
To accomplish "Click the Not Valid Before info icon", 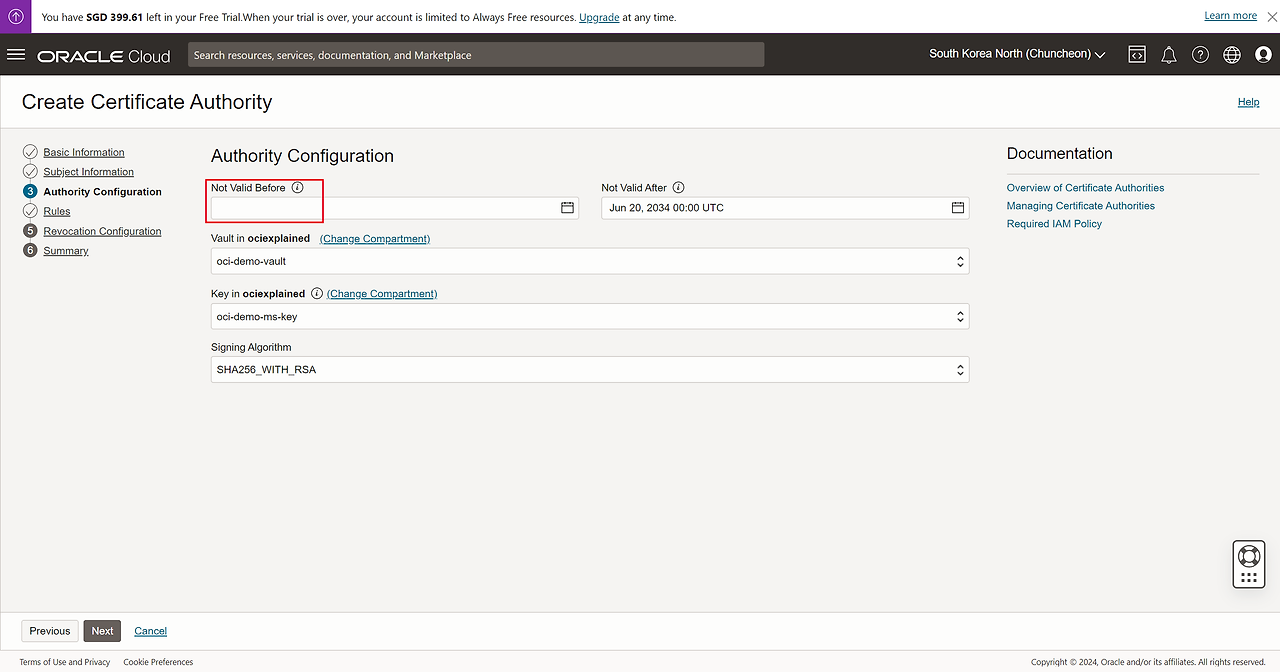I will [297, 188].
